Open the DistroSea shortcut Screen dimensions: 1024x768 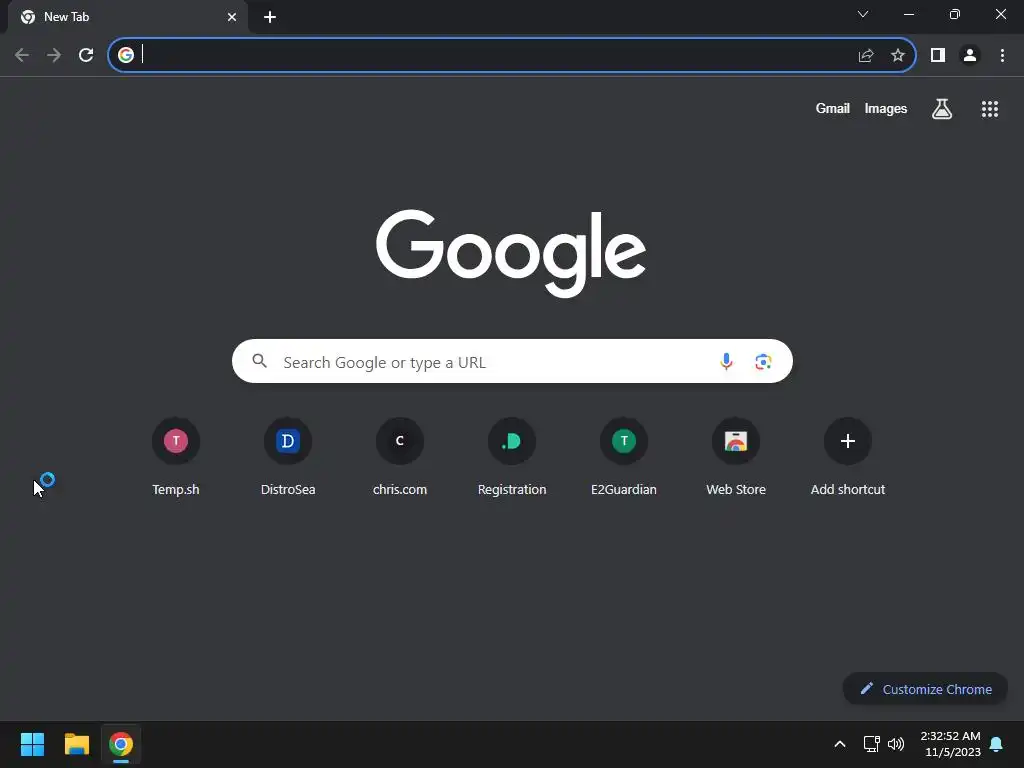(x=288, y=457)
